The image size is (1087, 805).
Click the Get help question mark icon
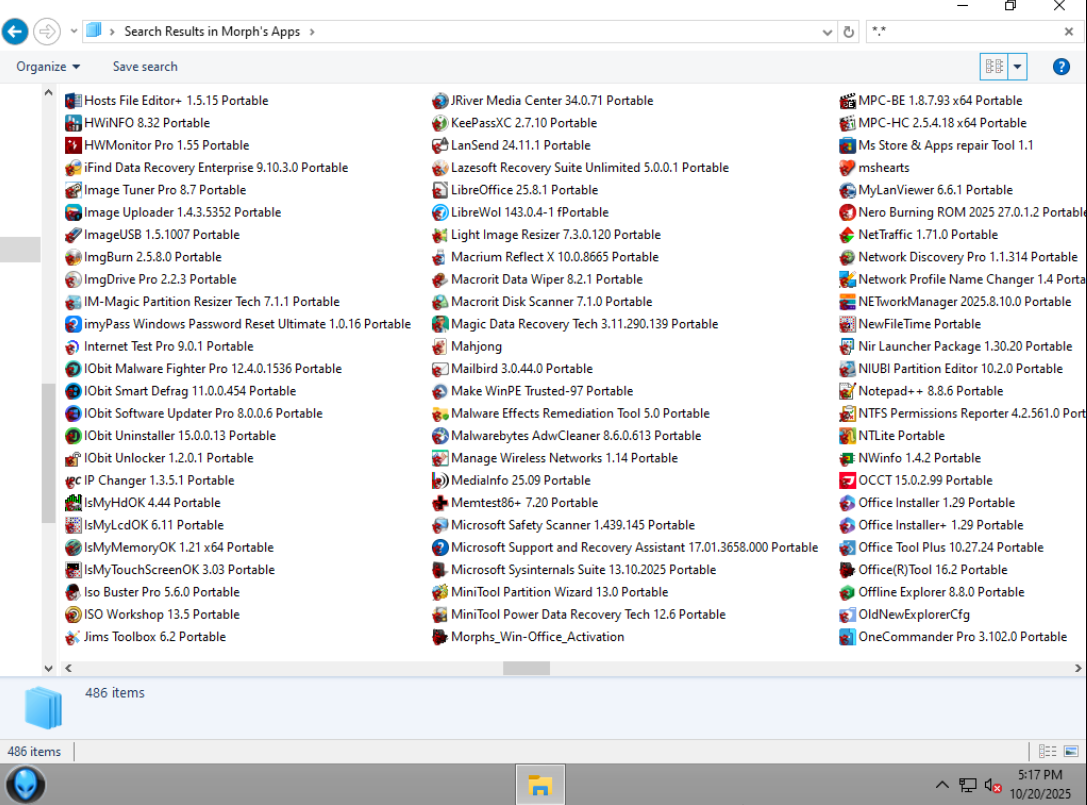click(1061, 67)
